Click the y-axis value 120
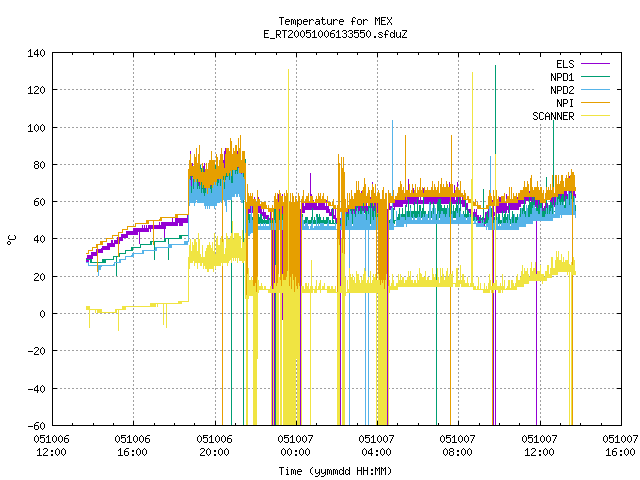 click(x=36, y=90)
